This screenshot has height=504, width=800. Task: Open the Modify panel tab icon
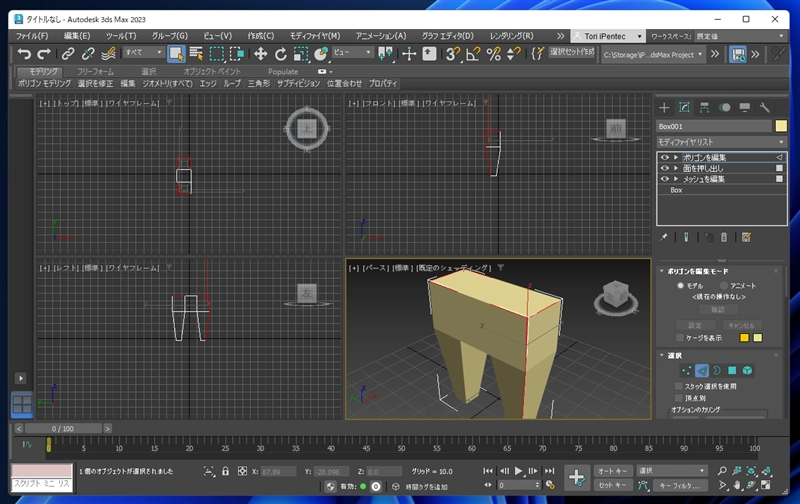tap(684, 107)
